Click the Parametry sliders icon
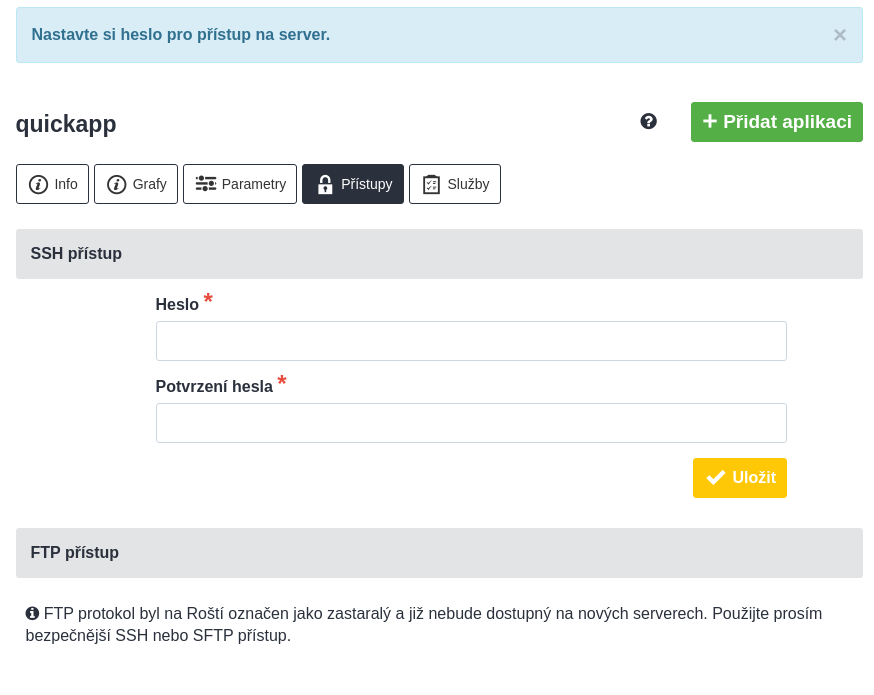 [206, 184]
